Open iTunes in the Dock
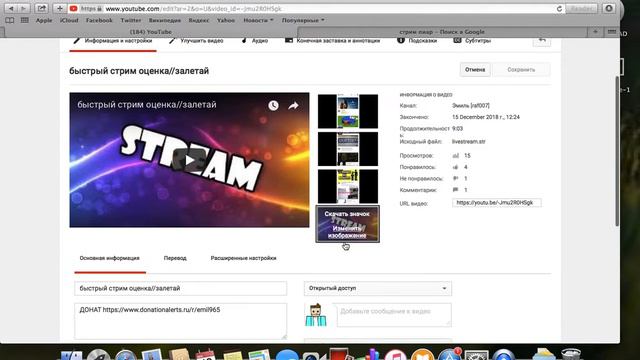The width and height of the screenshot is (640, 360). coord(395,354)
